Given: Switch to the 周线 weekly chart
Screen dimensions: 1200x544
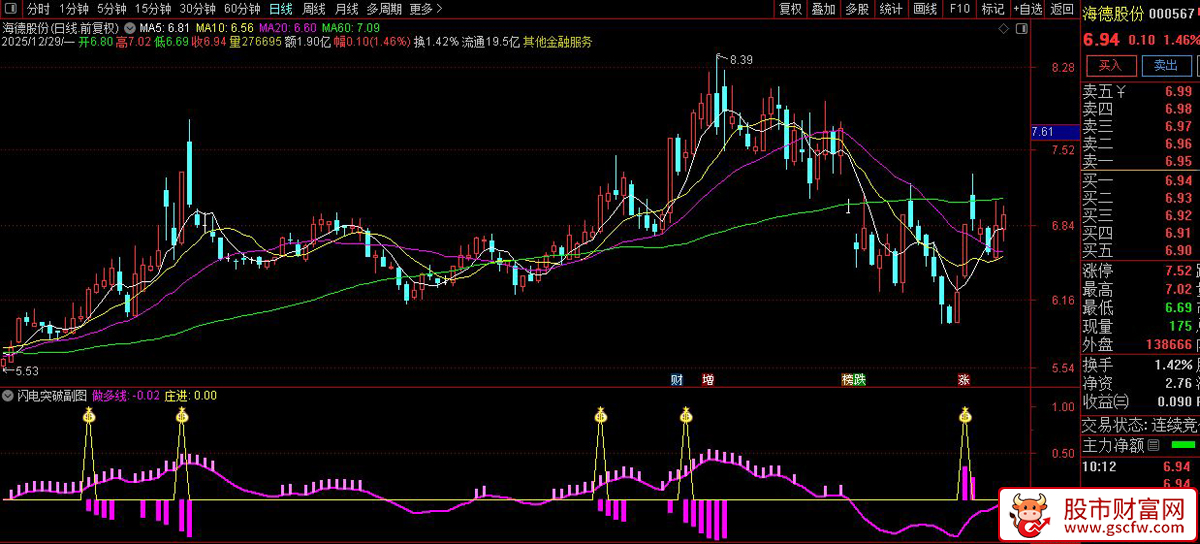Looking at the screenshot, I should pyautogui.click(x=314, y=9).
